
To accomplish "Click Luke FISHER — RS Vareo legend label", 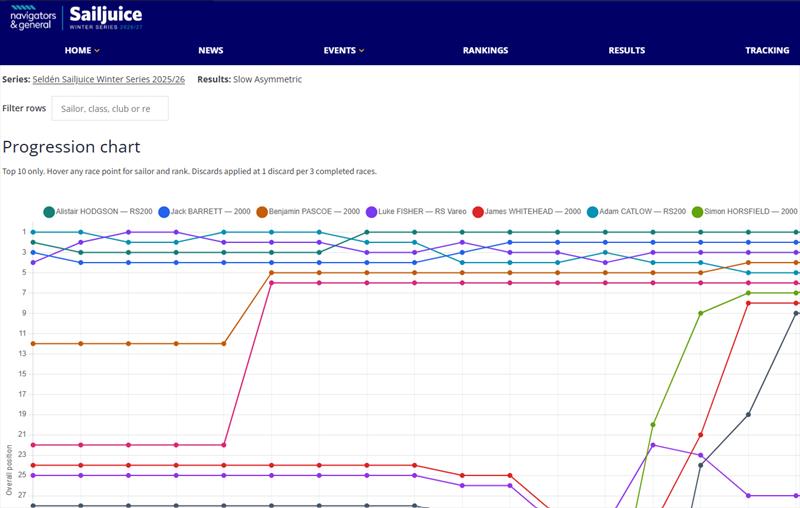I will (x=422, y=211).
